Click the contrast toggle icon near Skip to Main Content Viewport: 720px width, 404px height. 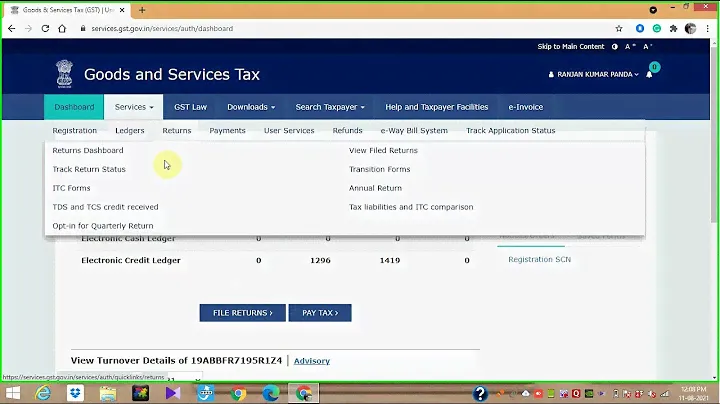click(613, 47)
